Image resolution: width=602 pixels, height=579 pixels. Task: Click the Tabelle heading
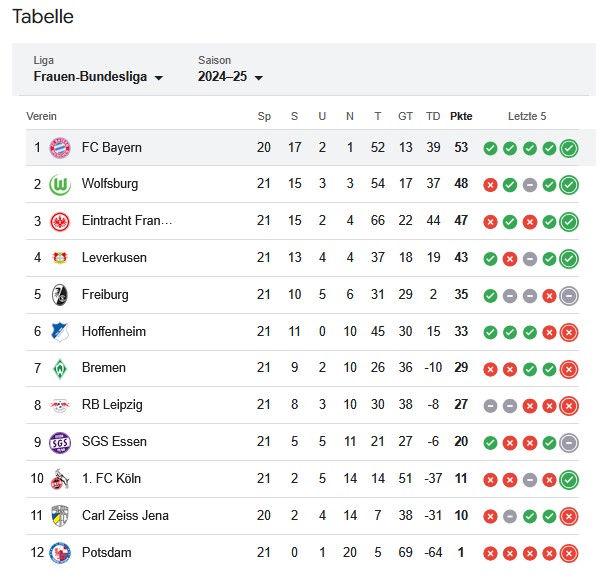tap(43, 17)
